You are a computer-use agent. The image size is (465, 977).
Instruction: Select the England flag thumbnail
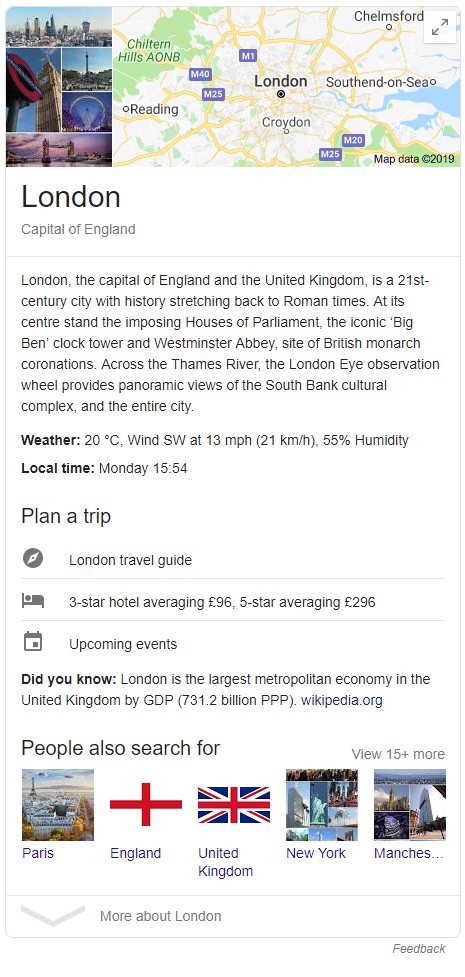click(146, 805)
